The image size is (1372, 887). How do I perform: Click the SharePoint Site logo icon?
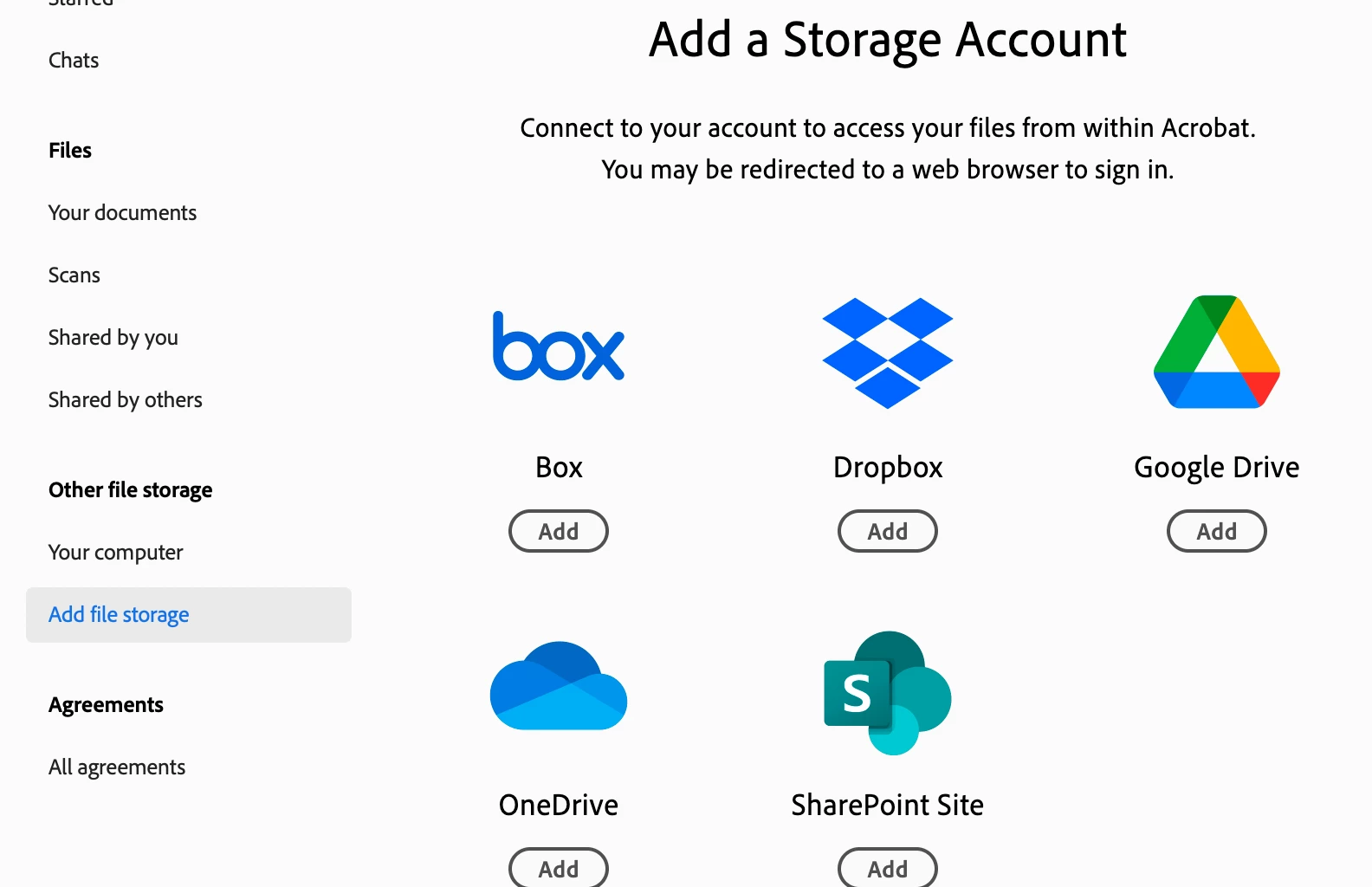pos(888,693)
